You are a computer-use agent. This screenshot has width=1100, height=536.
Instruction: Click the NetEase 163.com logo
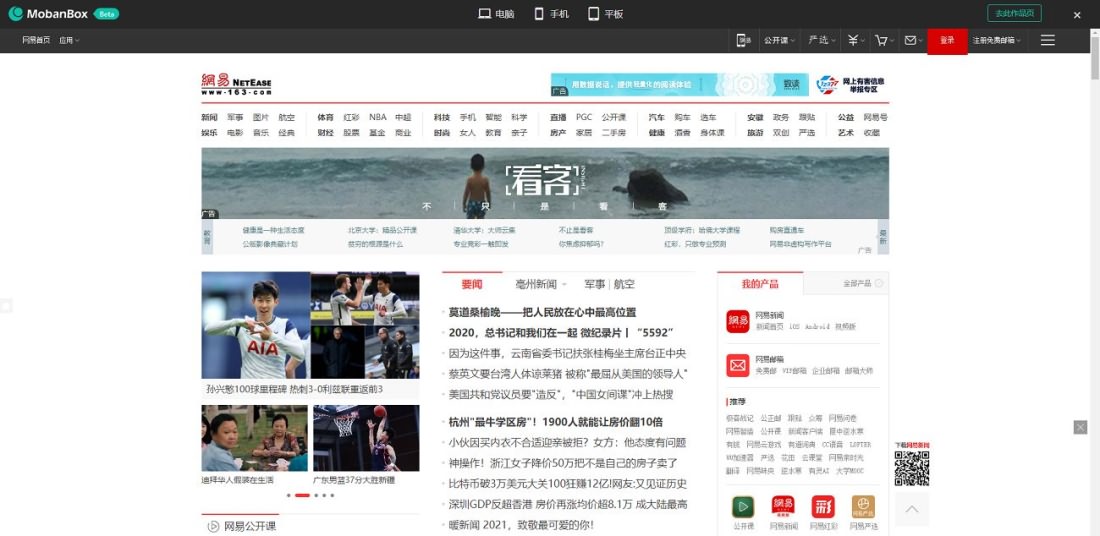[236, 84]
